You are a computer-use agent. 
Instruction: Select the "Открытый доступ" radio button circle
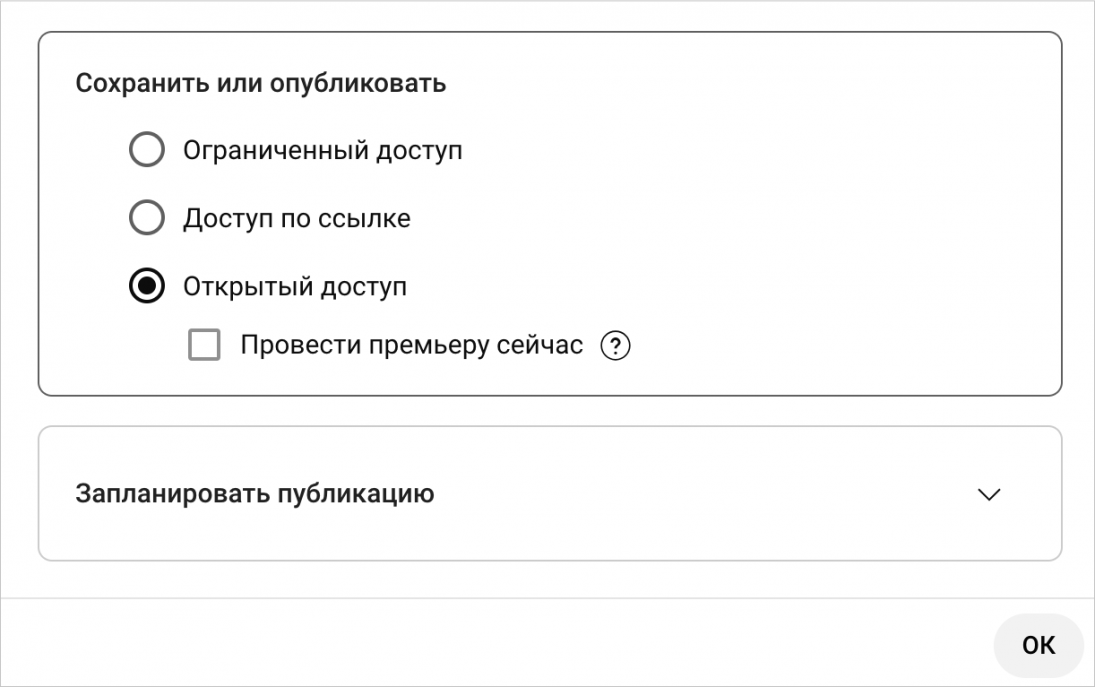pyautogui.click(x=147, y=286)
